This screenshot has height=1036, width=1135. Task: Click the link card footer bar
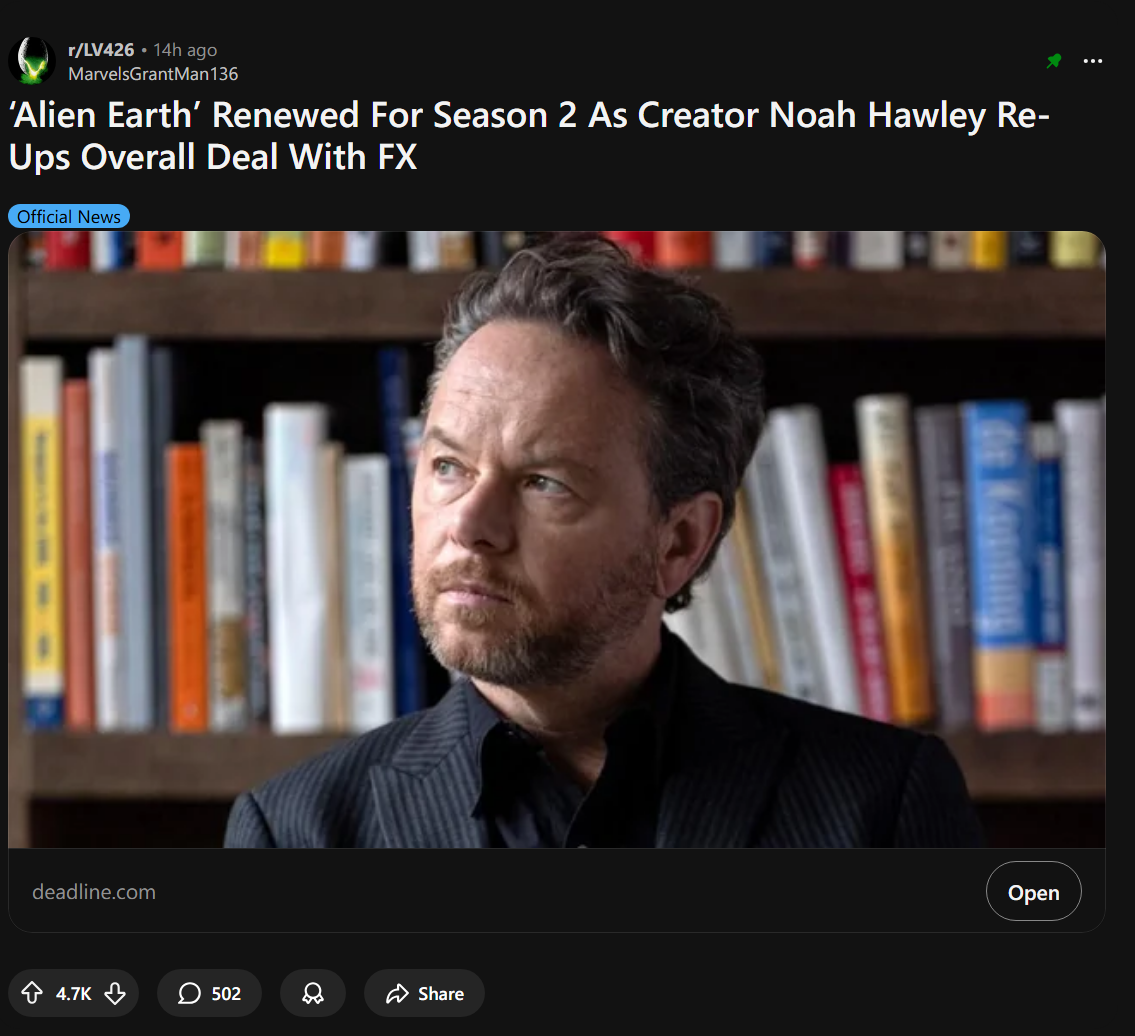pyautogui.click(x=557, y=890)
